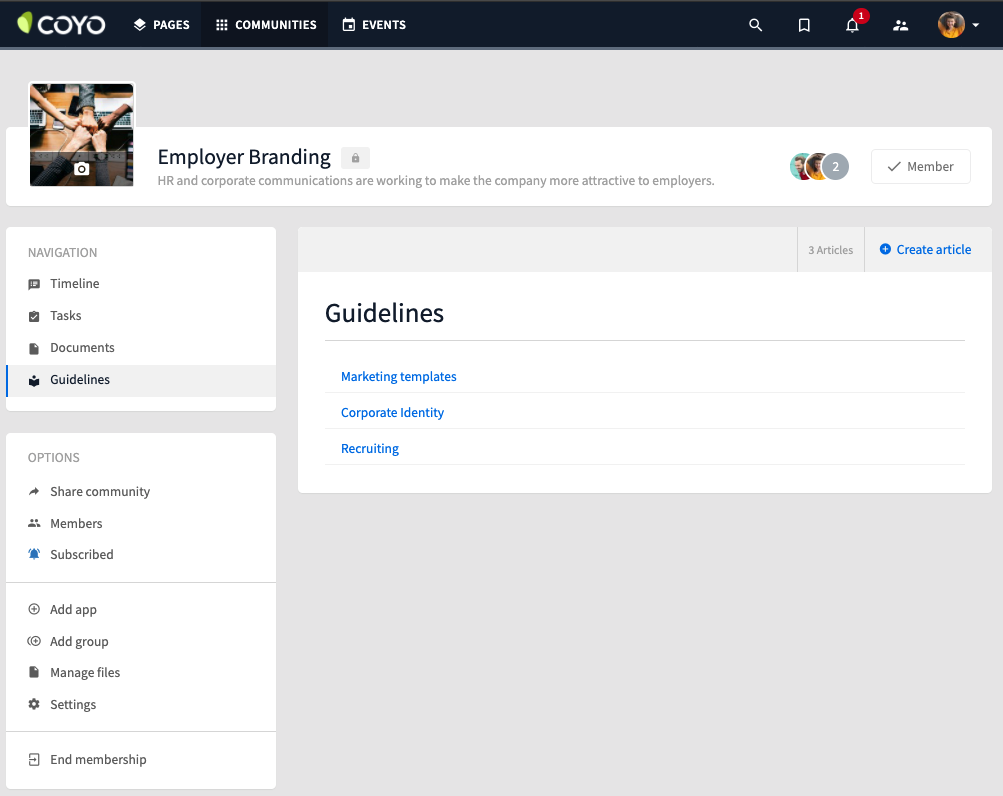Screen dimensions: 1003x796
Task: Click the lock icon beside Employer Branding
Action: pyautogui.click(x=355, y=157)
